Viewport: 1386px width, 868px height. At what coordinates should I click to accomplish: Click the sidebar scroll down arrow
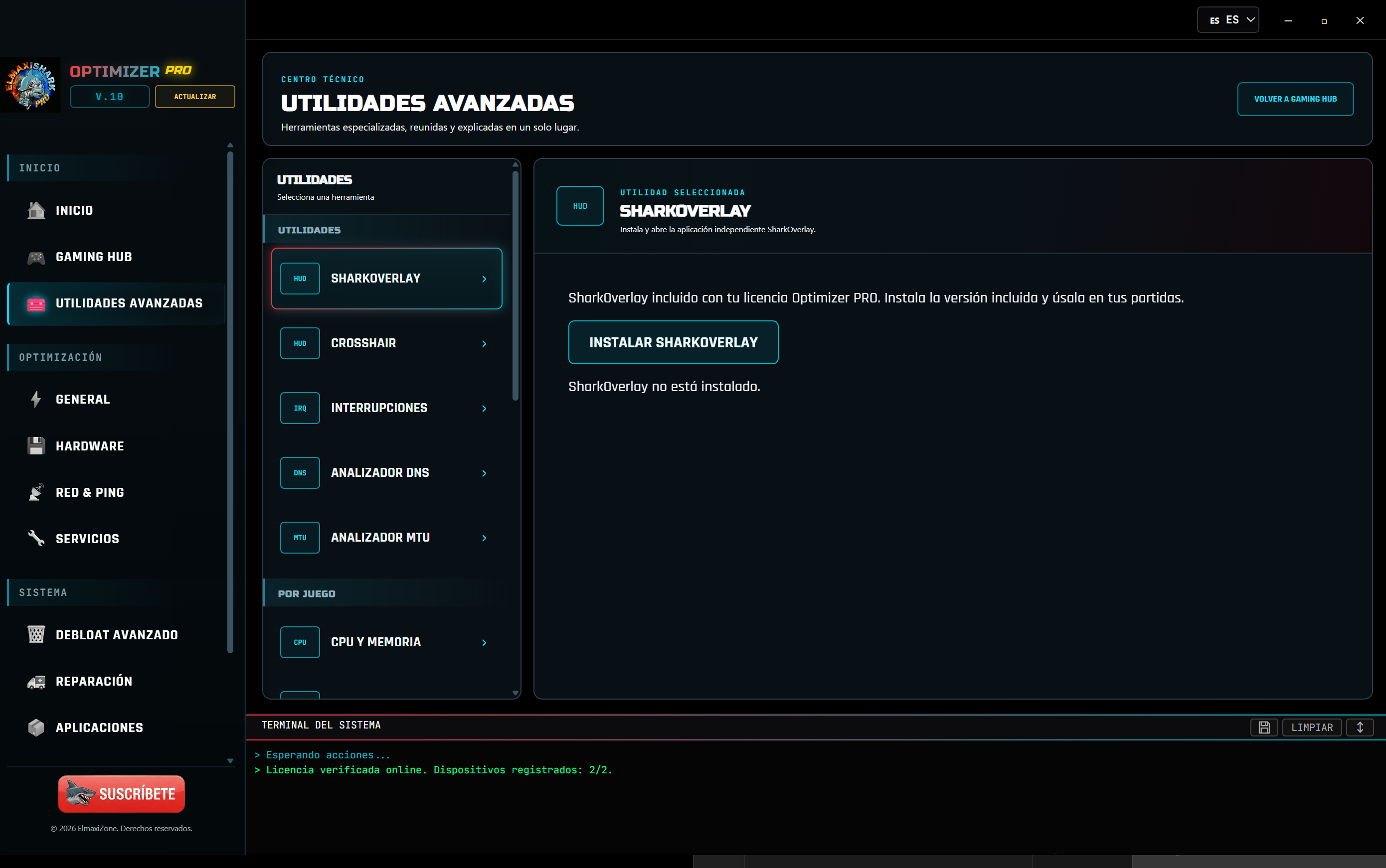coord(230,761)
